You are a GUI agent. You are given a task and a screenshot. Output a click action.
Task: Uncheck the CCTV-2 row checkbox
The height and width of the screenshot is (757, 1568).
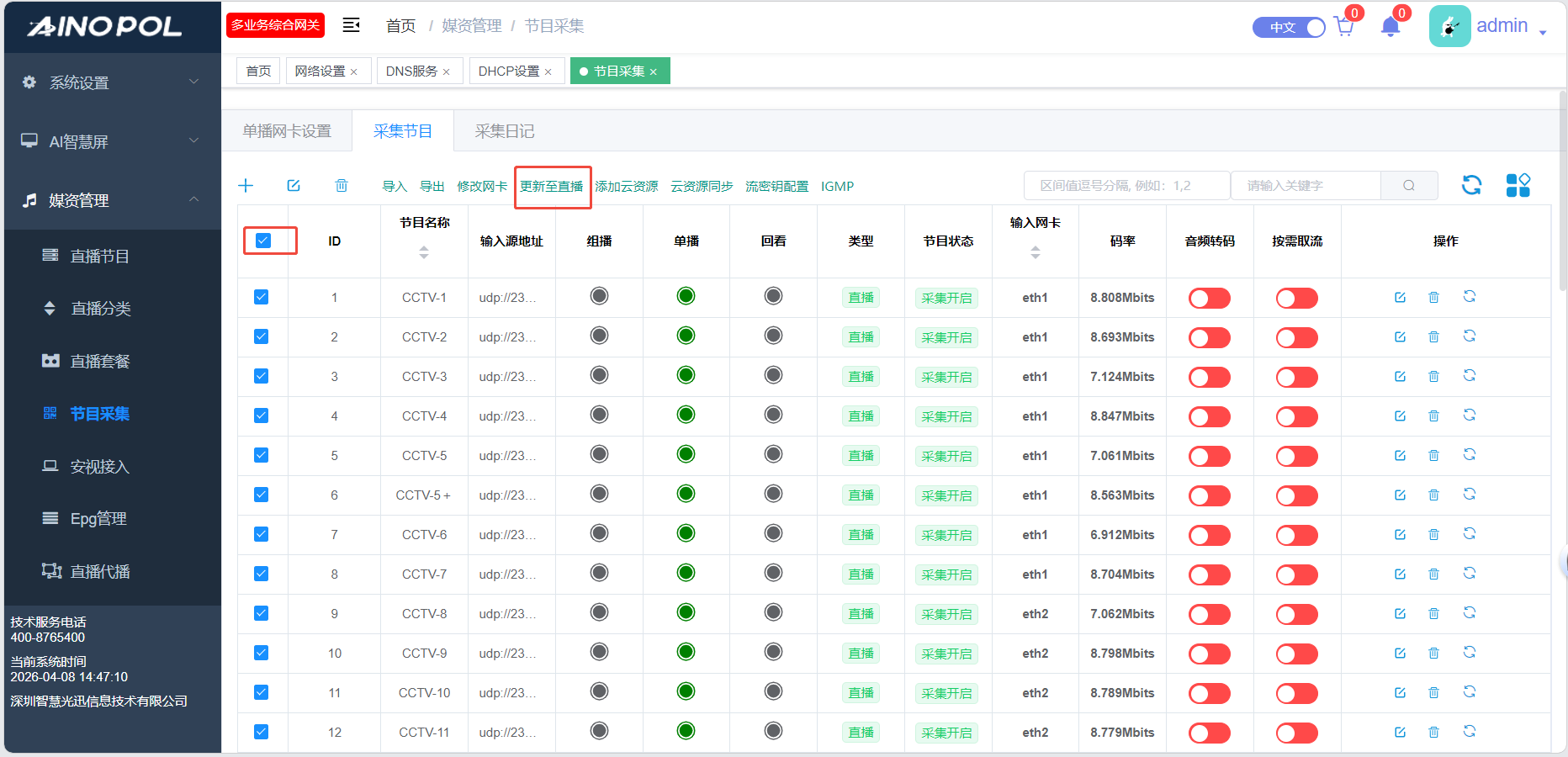click(262, 337)
